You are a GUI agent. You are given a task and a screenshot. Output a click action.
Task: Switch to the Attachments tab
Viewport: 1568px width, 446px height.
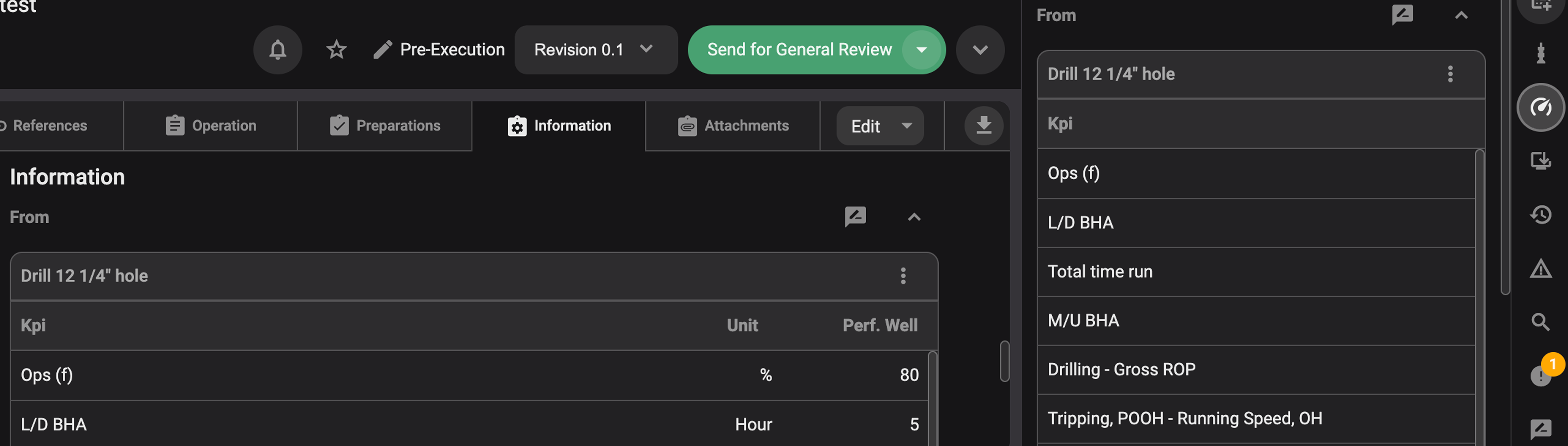click(x=733, y=125)
